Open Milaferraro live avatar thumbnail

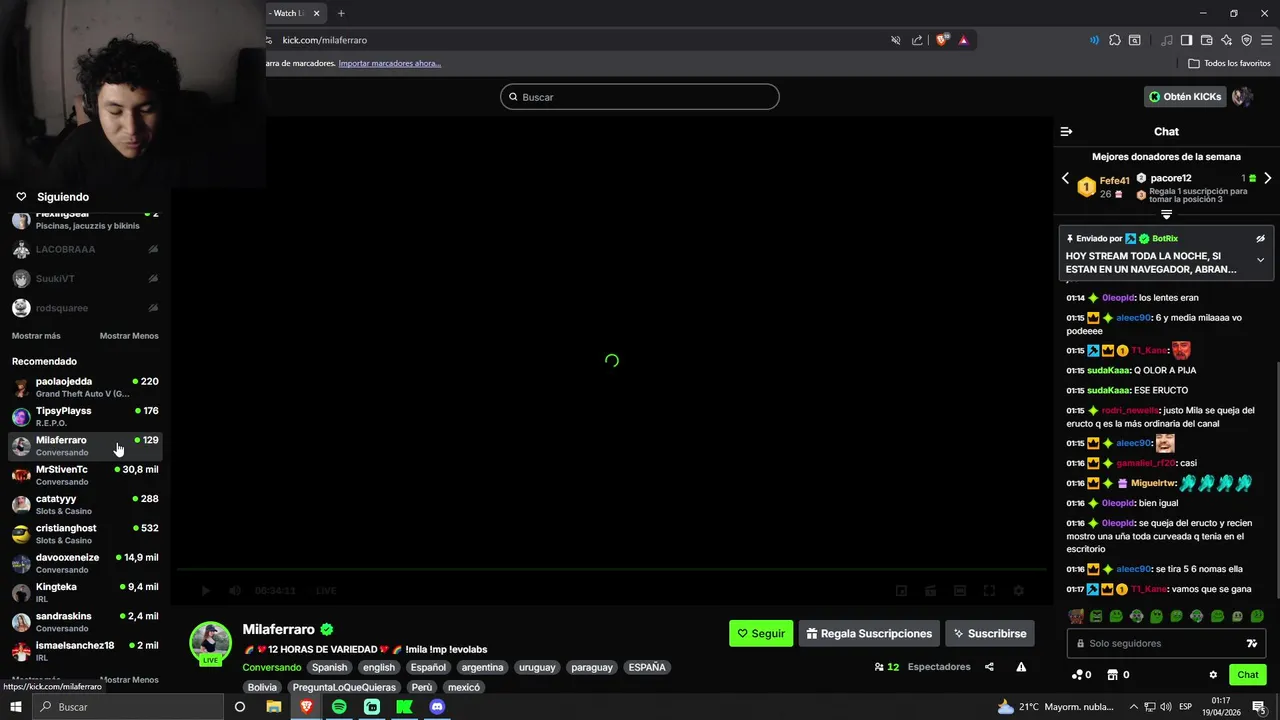(x=211, y=643)
